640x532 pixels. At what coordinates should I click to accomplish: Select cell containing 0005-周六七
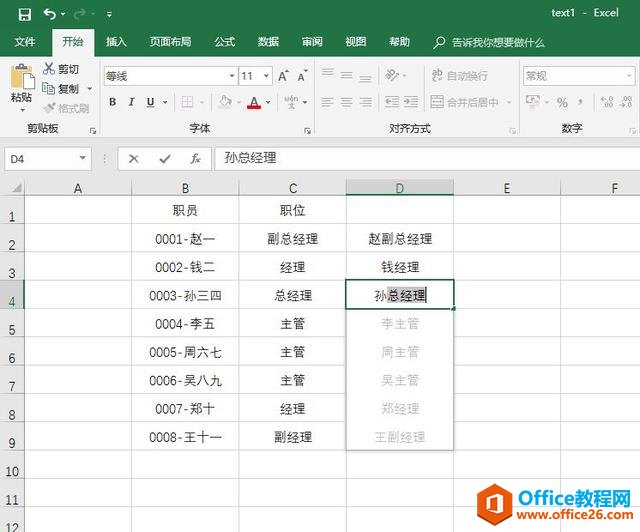coord(185,352)
